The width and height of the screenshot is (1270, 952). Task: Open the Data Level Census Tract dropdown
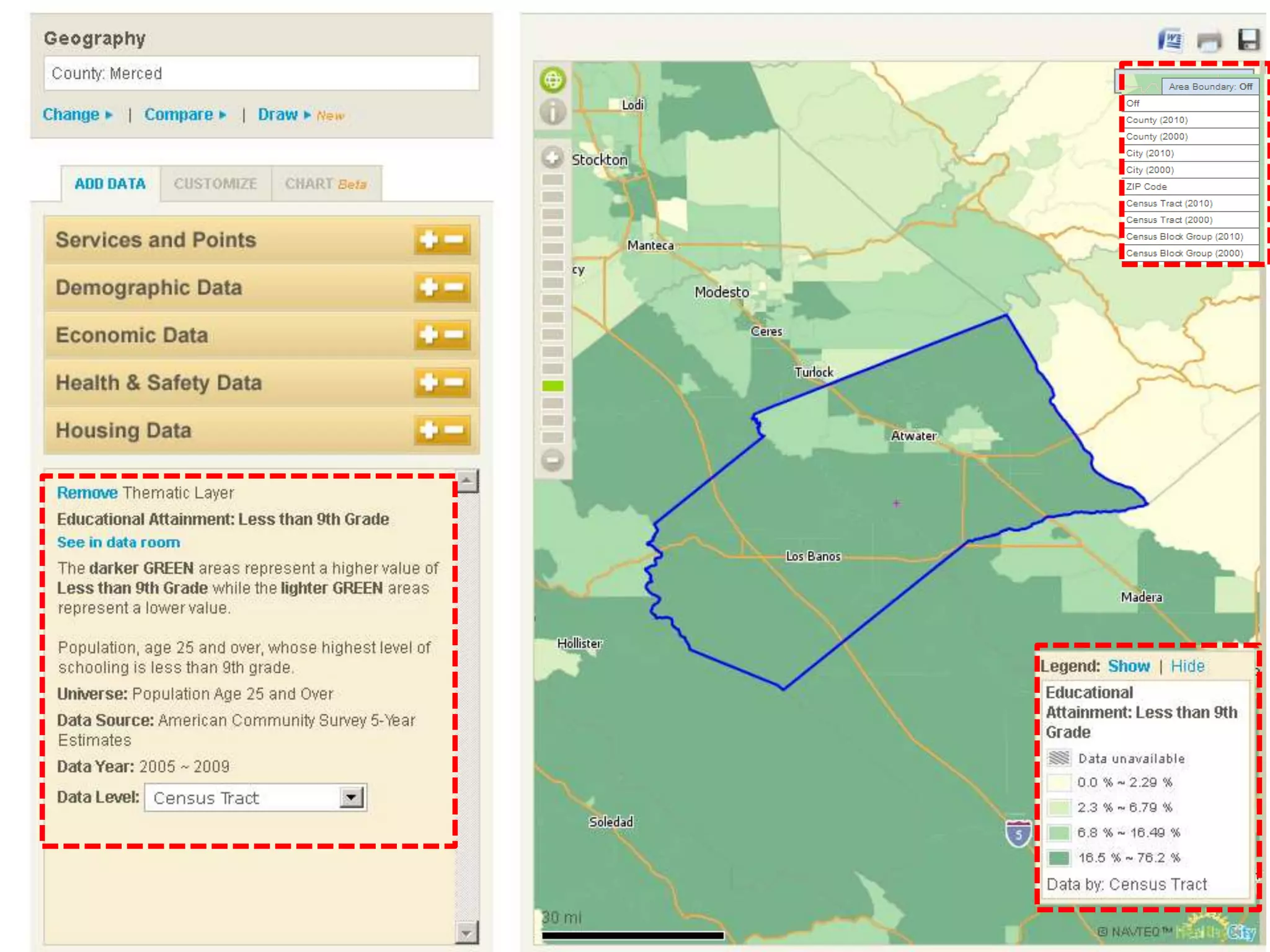352,797
